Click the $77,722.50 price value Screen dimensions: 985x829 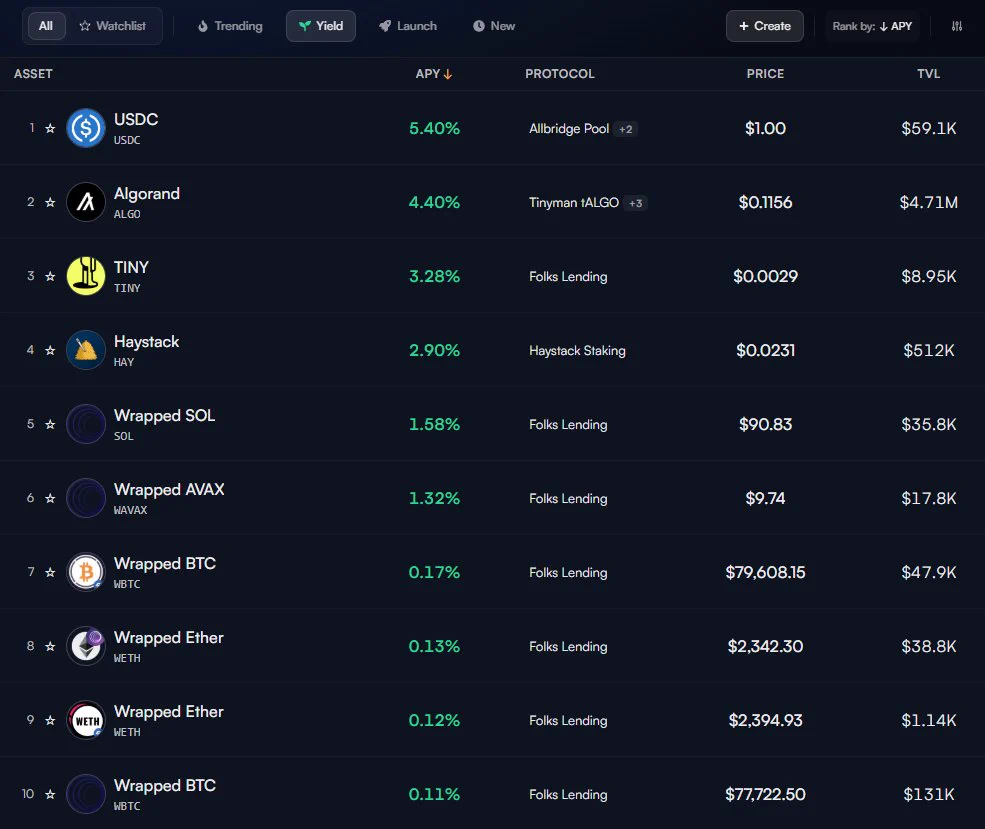coord(765,794)
